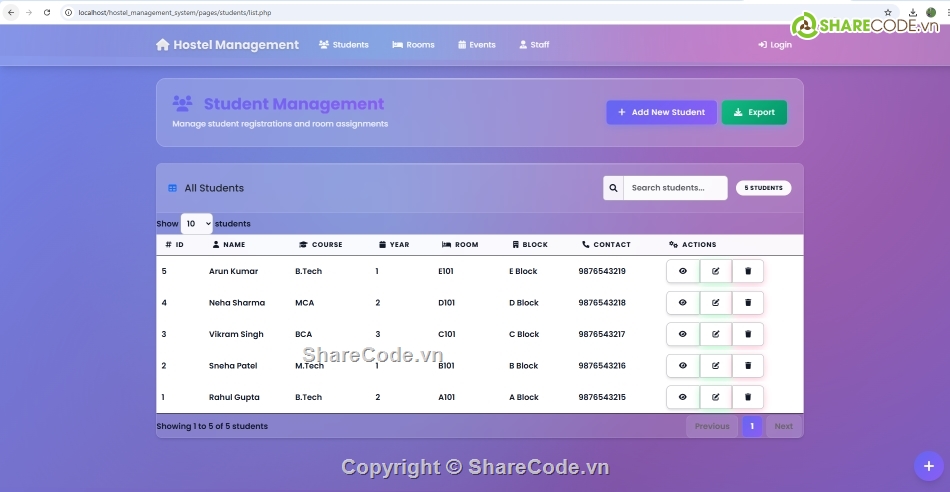Click the Login link in navbar

pyautogui.click(x=774, y=45)
